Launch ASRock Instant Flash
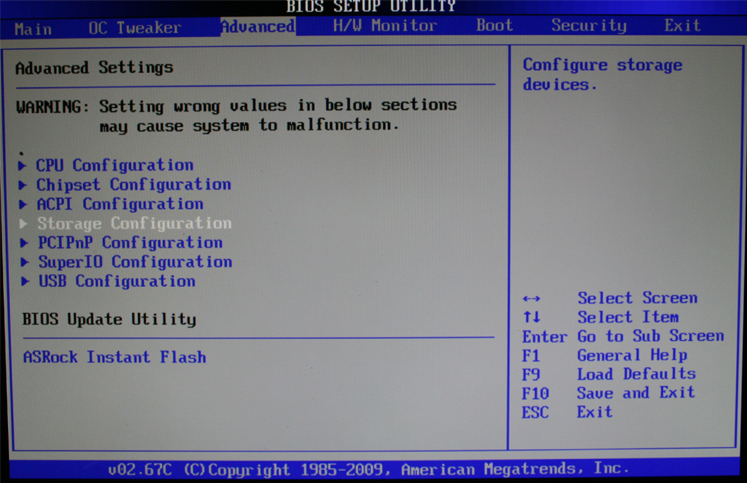The width and height of the screenshot is (747, 483). point(115,357)
